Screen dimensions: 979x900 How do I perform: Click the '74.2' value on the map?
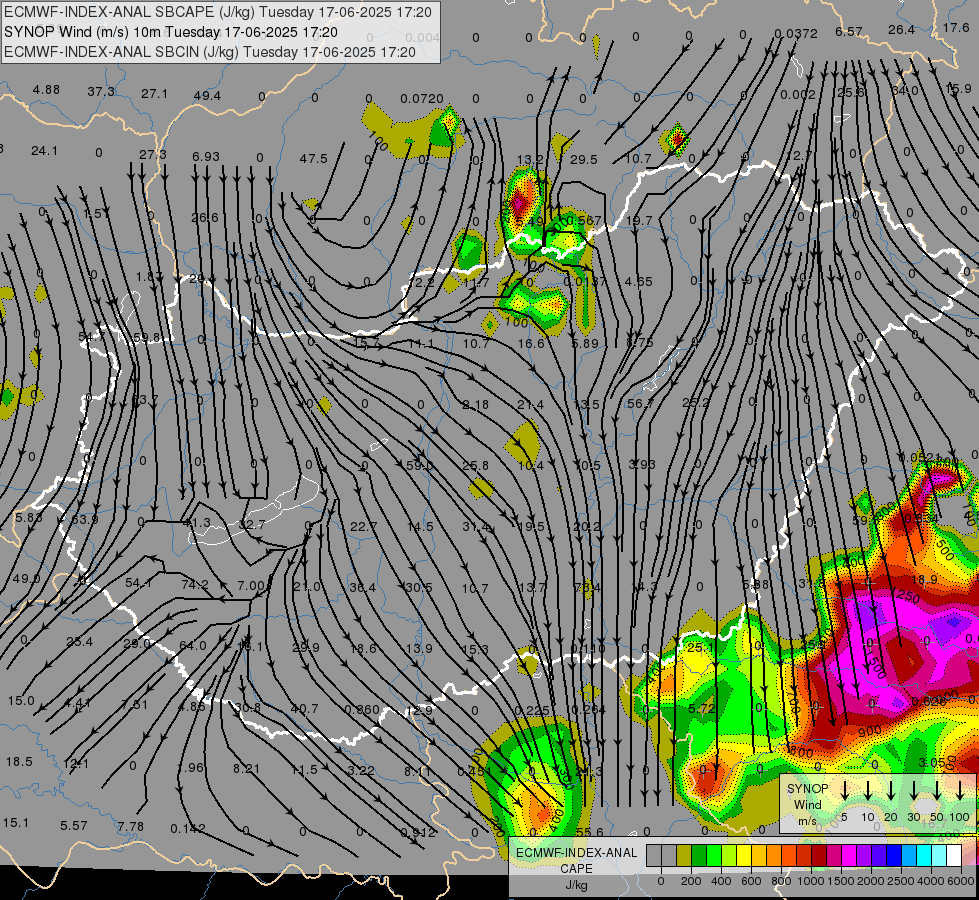point(195,585)
